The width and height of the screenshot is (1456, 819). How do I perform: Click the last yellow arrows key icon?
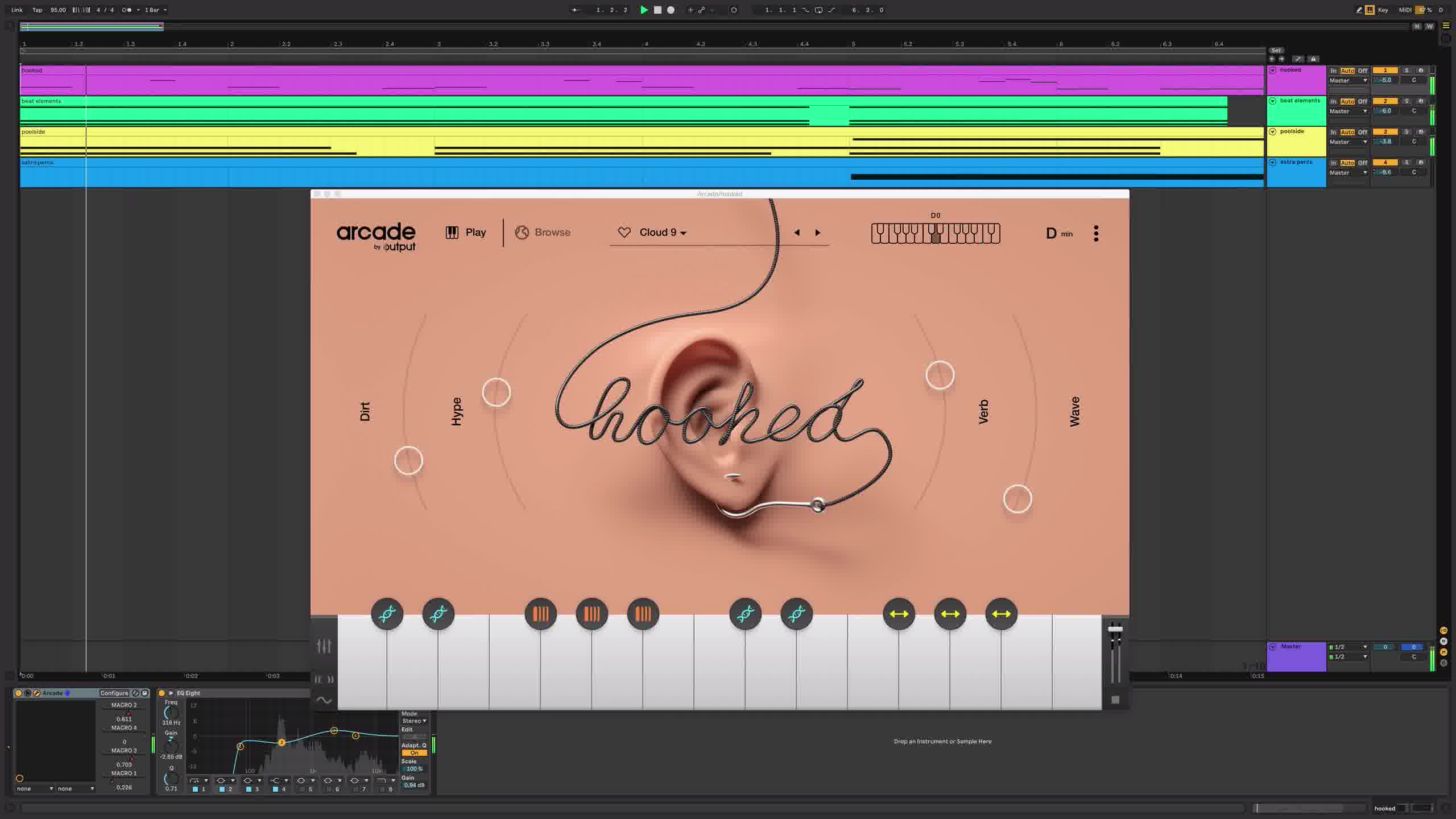[1002, 614]
